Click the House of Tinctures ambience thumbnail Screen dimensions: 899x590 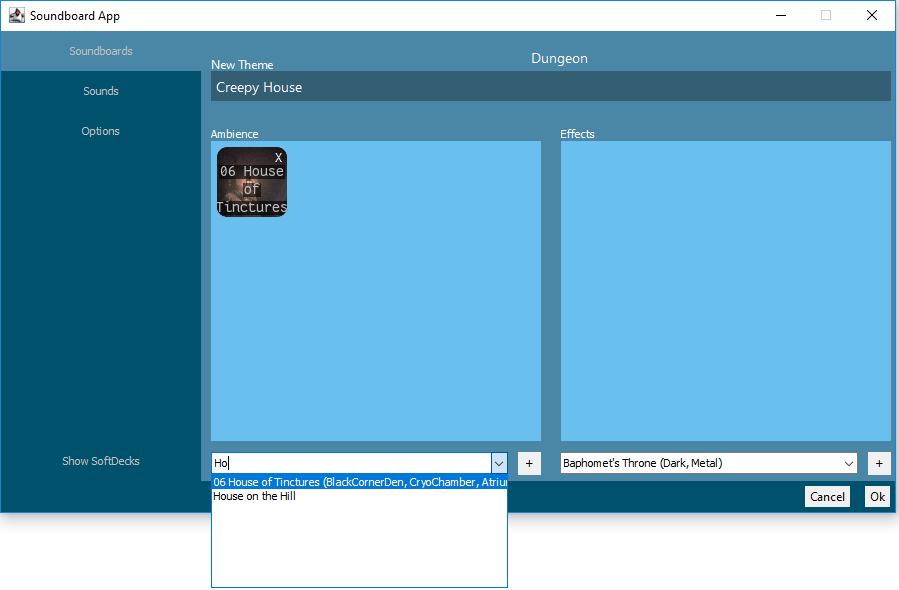click(x=251, y=185)
